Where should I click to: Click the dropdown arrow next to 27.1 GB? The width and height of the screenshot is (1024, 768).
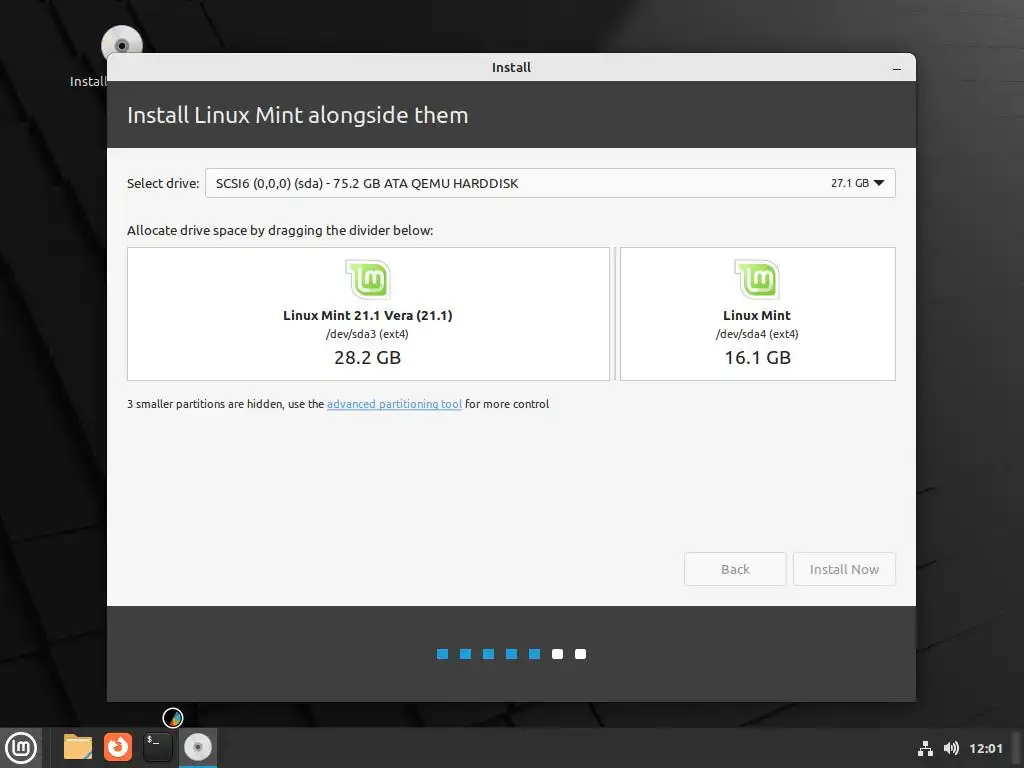879,184
